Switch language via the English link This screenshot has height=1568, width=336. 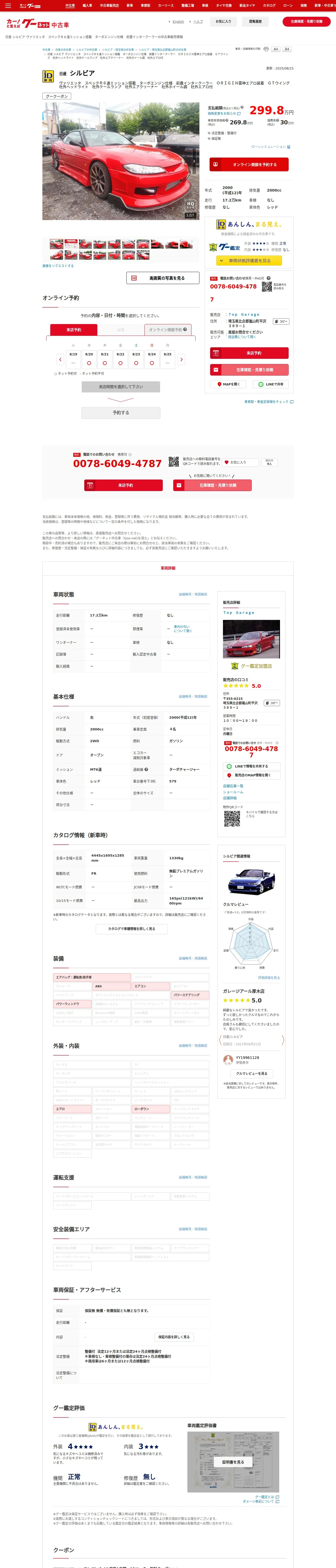point(178,22)
